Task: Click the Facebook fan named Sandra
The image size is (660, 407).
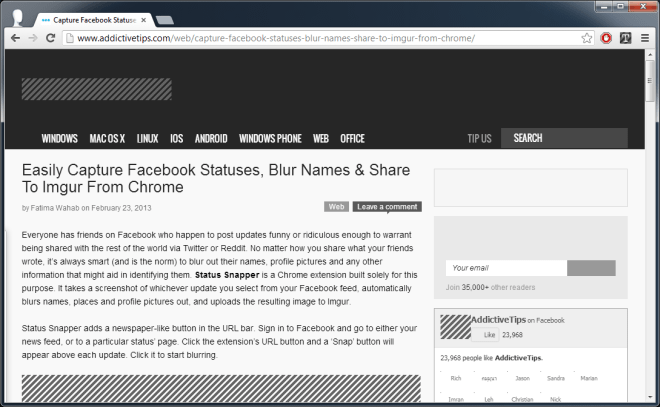Action: tap(556, 378)
